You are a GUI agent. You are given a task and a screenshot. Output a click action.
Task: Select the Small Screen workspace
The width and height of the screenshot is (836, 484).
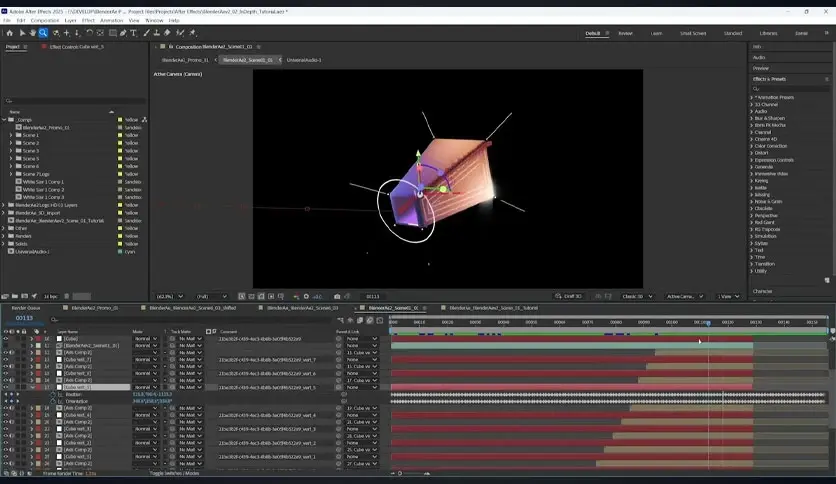coord(693,33)
